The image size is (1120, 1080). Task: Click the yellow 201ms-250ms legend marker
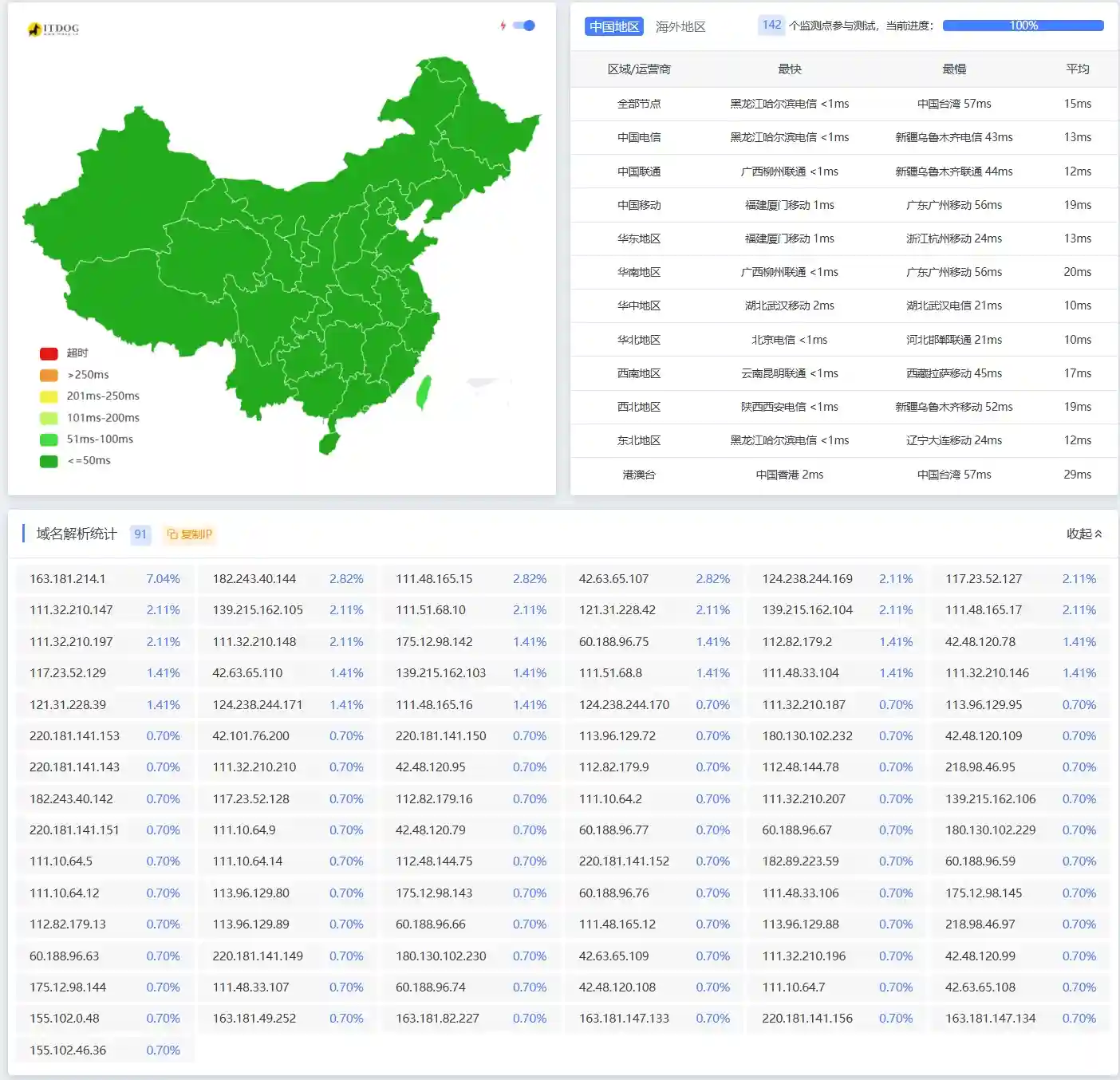[48, 396]
